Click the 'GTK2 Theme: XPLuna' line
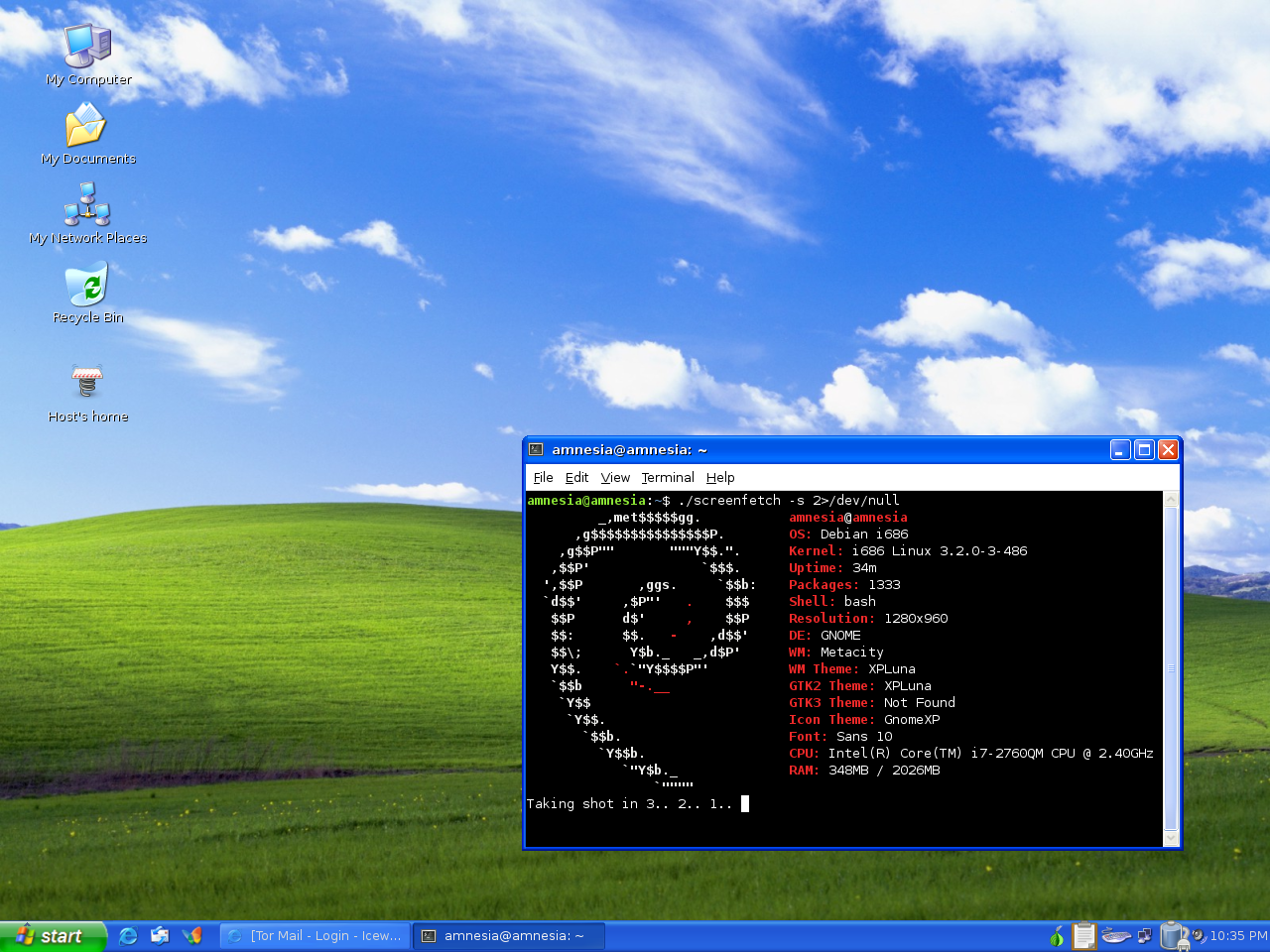This screenshot has height=952, width=1270. [x=860, y=685]
